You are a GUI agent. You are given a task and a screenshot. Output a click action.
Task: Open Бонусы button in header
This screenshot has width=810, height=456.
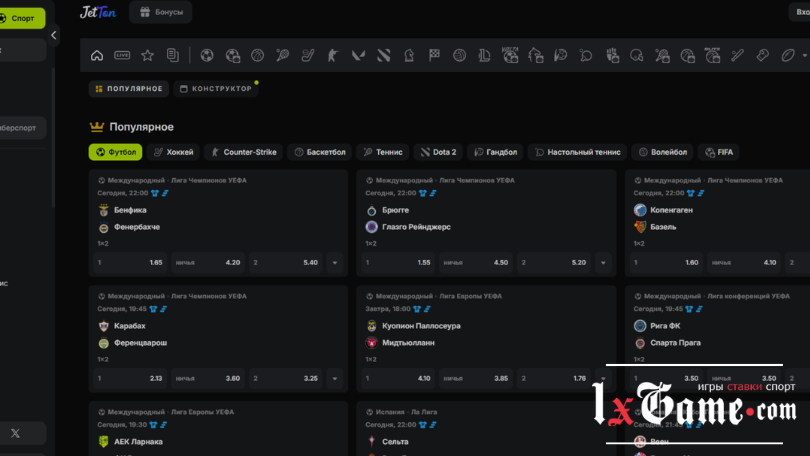pos(161,12)
